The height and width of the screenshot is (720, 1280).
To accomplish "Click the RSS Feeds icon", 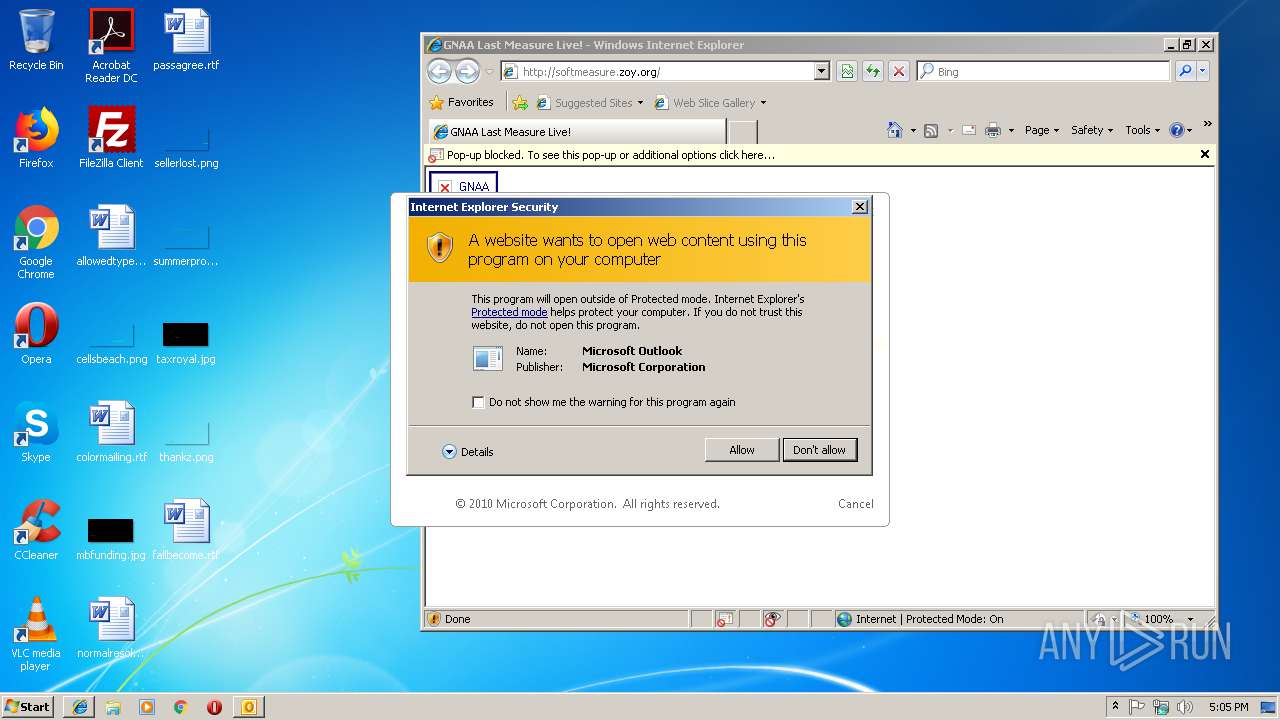I will click(x=931, y=130).
